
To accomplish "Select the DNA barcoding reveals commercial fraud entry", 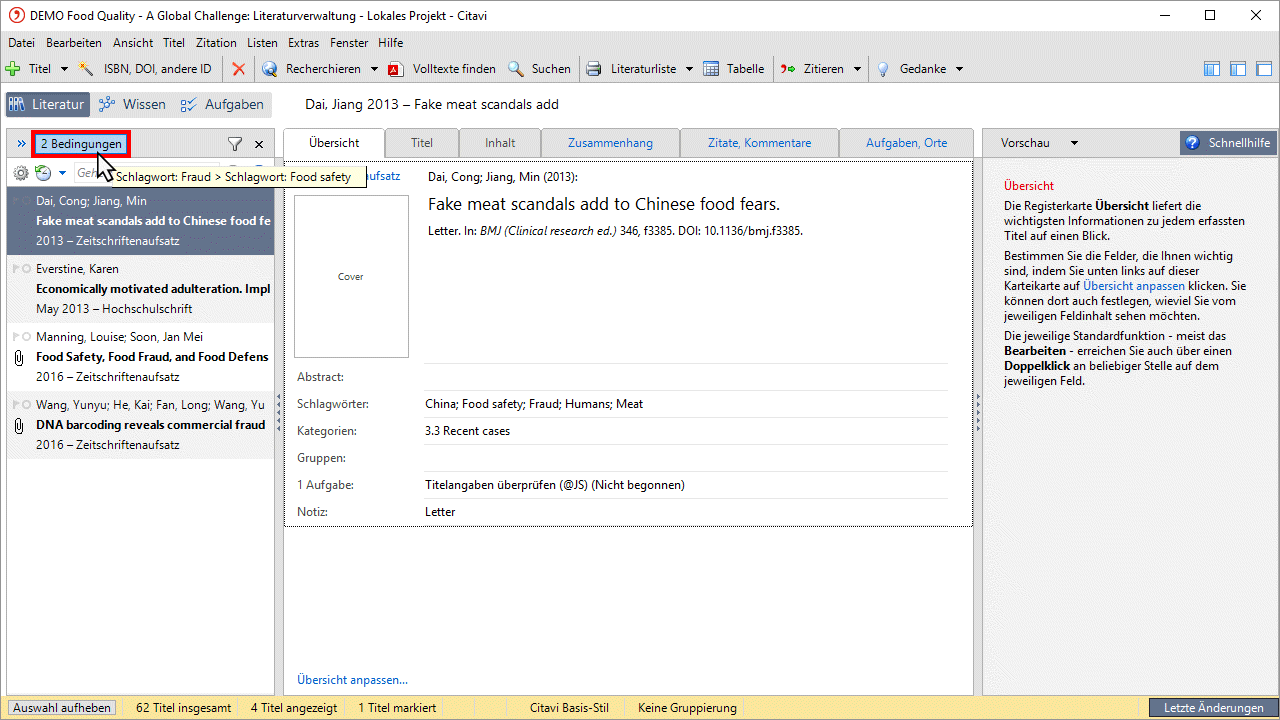I will (x=150, y=425).
